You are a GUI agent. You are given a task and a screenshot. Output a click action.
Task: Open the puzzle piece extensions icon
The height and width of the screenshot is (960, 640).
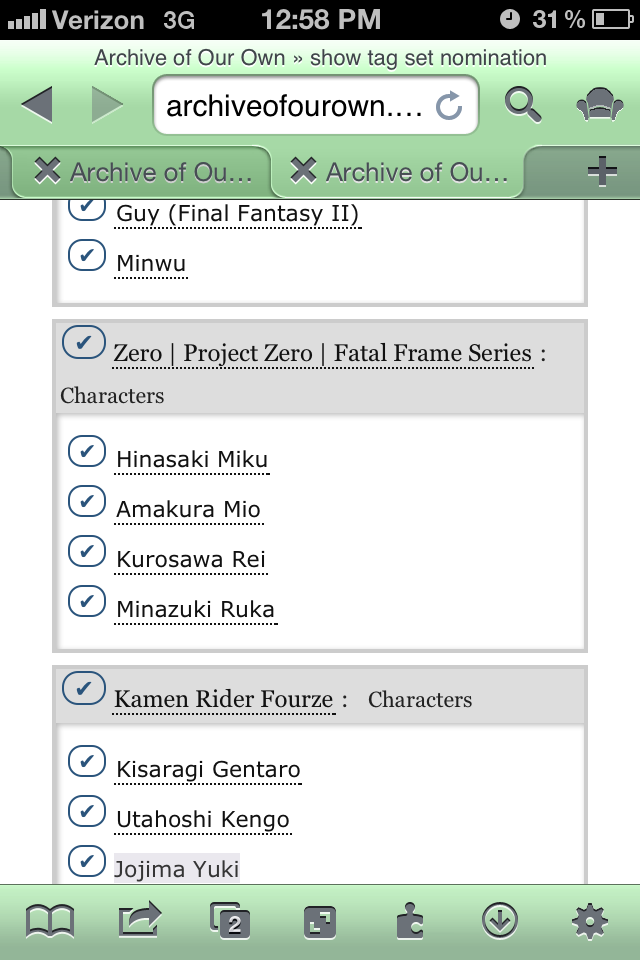click(x=409, y=920)
